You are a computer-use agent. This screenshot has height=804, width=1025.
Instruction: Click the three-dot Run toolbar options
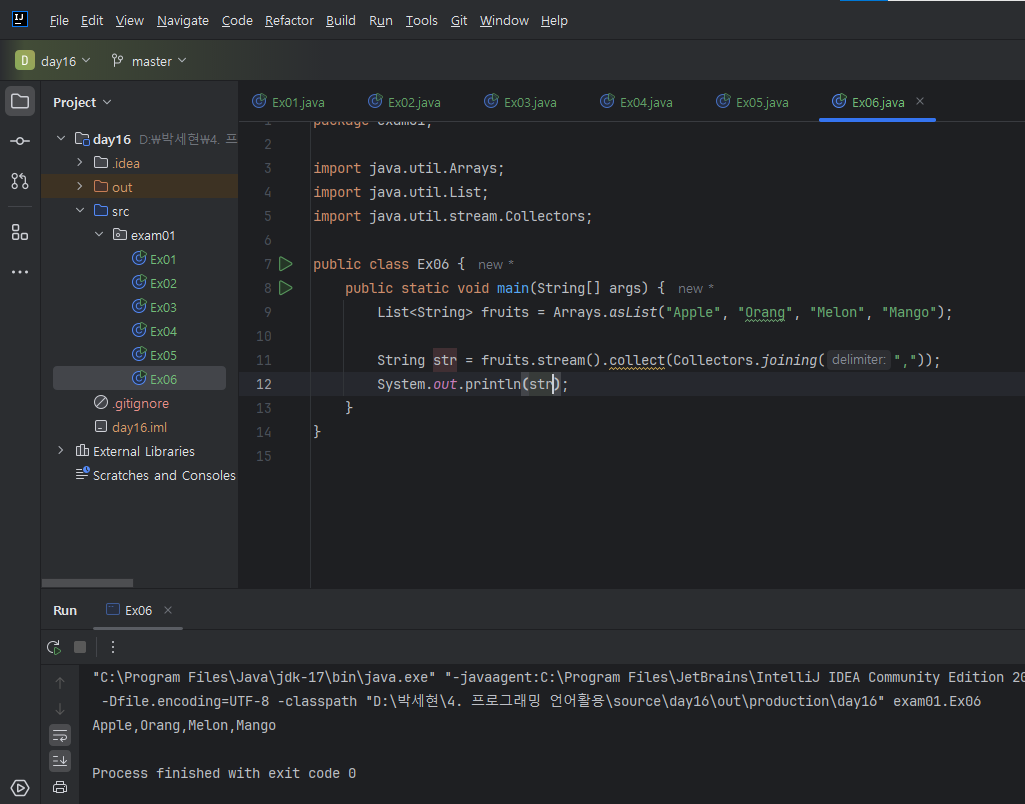pyautogui.click(x=113, y=647)
